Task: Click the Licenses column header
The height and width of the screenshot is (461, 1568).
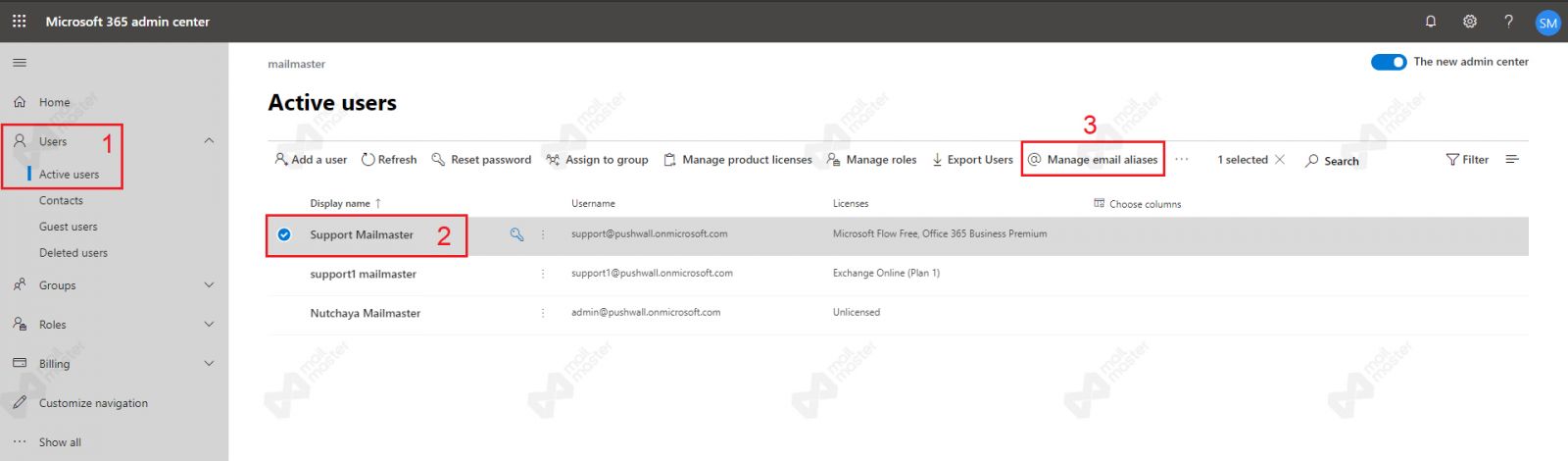Action: [x=851, y=203]
